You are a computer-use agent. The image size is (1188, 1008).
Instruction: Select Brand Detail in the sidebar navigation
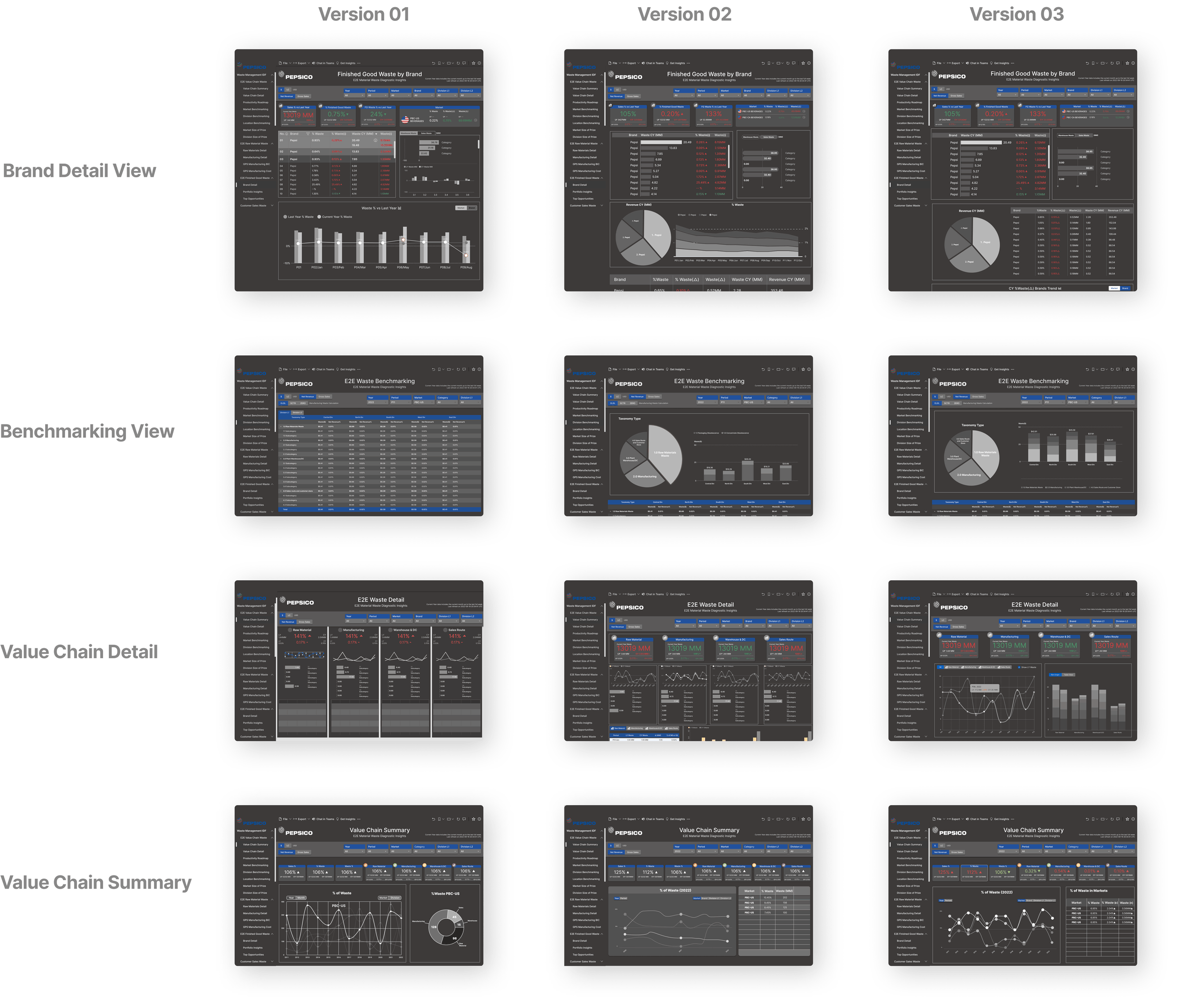[250, 184]
